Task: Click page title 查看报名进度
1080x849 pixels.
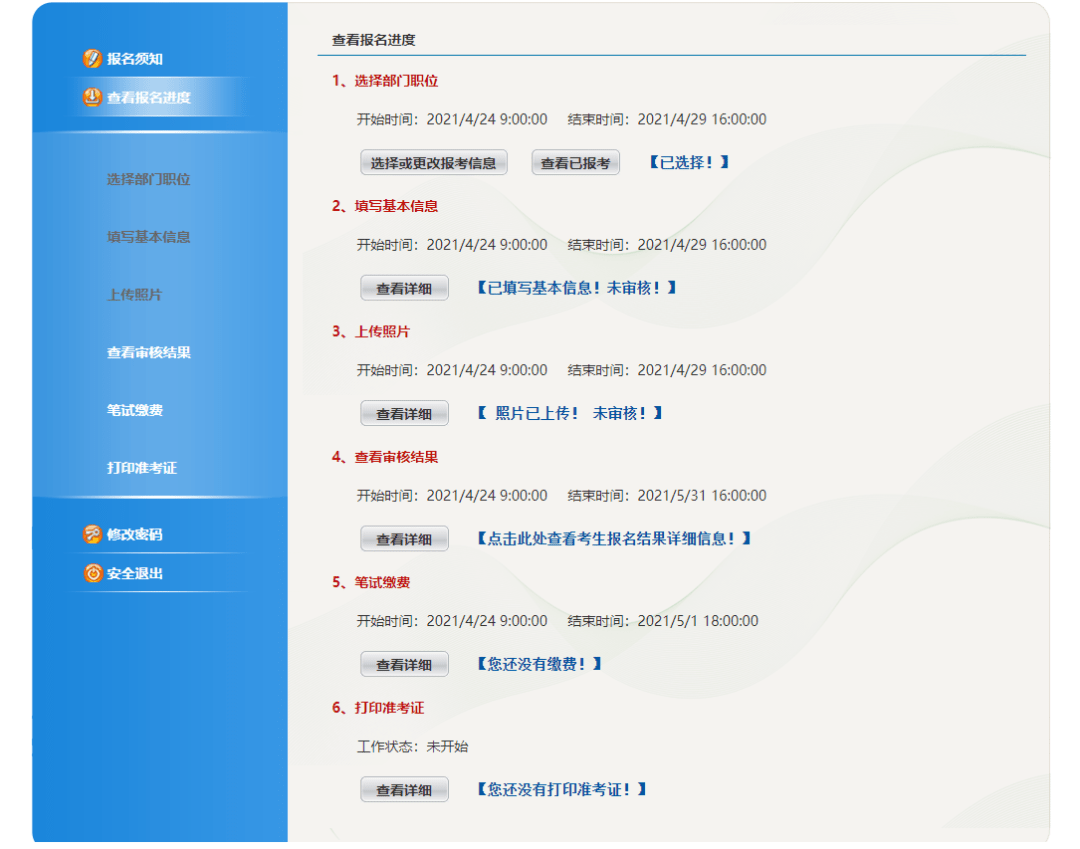Action: [x=374, y=41]
